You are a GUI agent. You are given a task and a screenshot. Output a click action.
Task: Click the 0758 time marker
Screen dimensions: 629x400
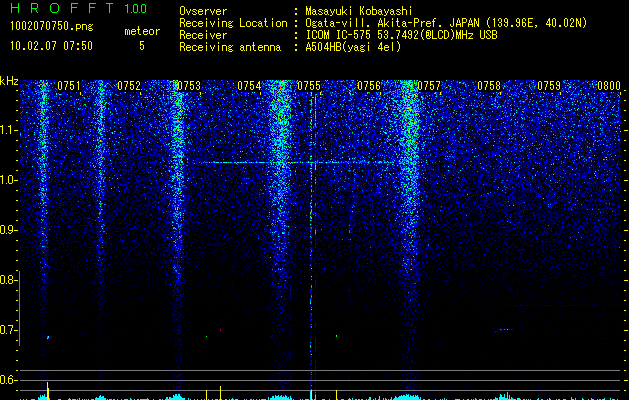click(x=489, y=86)
